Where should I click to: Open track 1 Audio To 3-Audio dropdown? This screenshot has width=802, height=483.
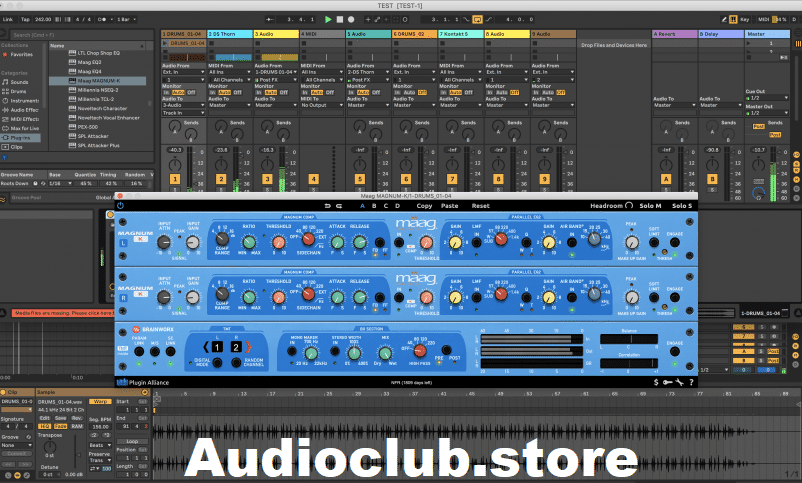pyautogui.click(x=183, y=105)
